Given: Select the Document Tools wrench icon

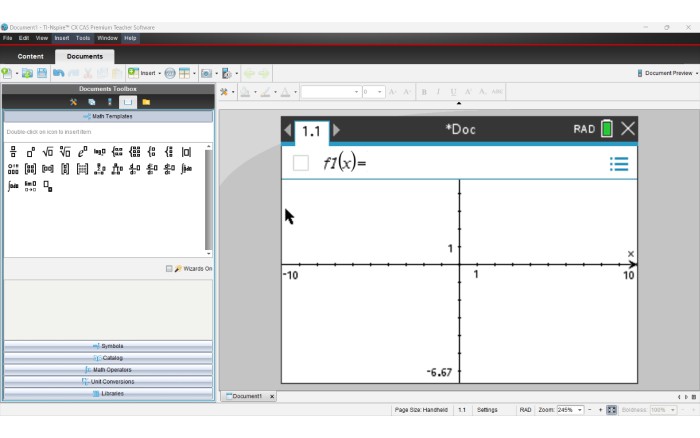Looking at the screenshot, I should [x=73, y=102].
